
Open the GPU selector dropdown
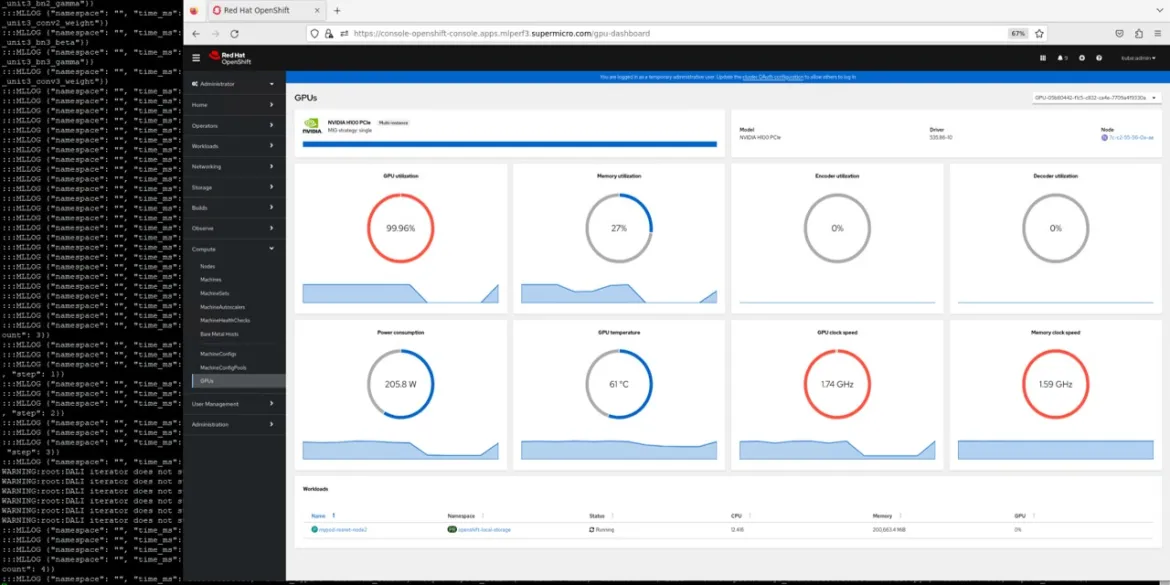coord(1096,98)
